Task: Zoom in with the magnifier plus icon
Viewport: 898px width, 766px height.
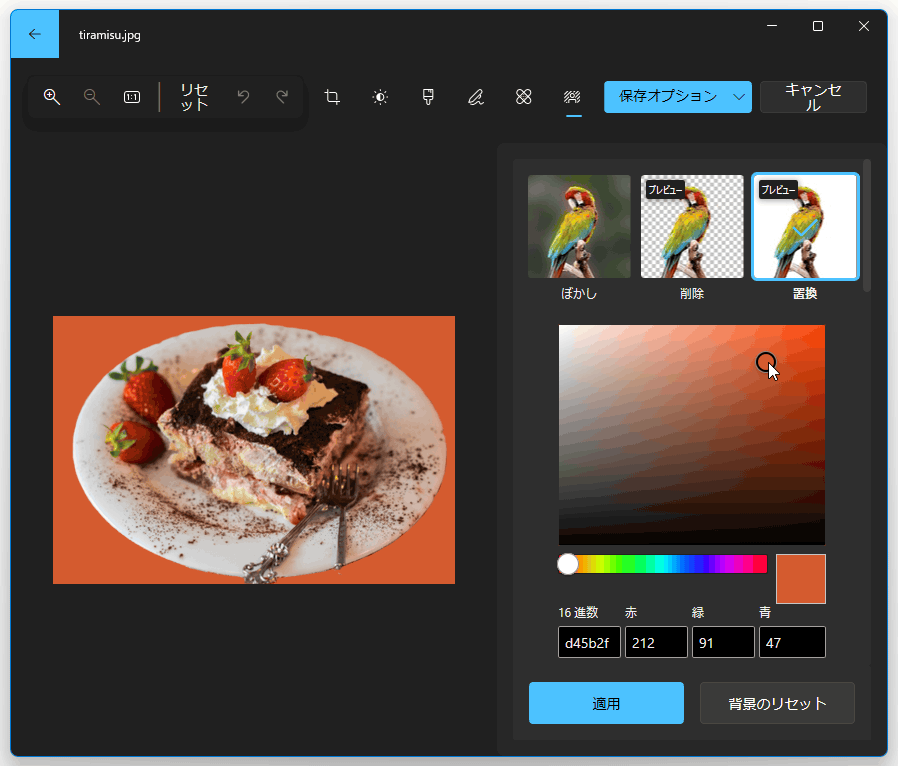Action: click(x=52, y=97)
